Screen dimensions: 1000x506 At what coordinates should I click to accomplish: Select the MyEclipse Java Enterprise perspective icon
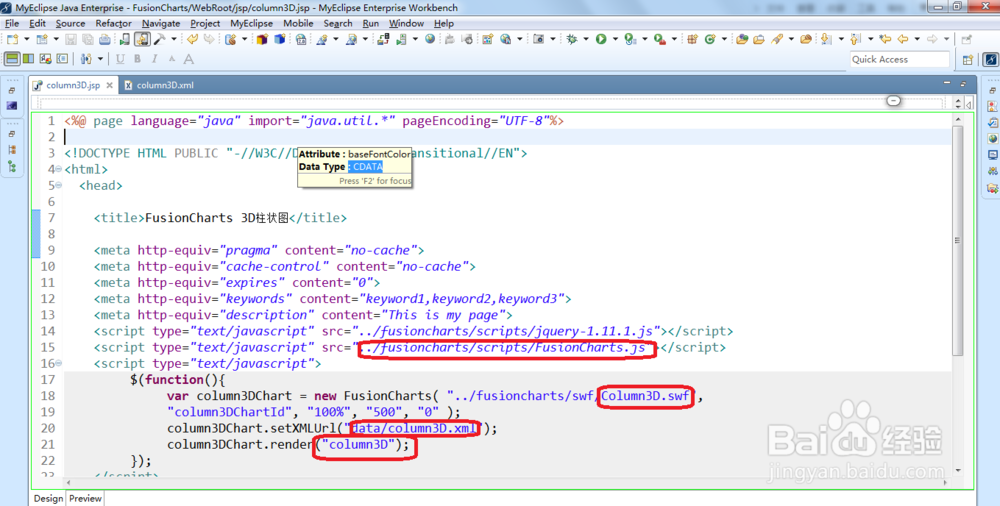pos(990,59)
